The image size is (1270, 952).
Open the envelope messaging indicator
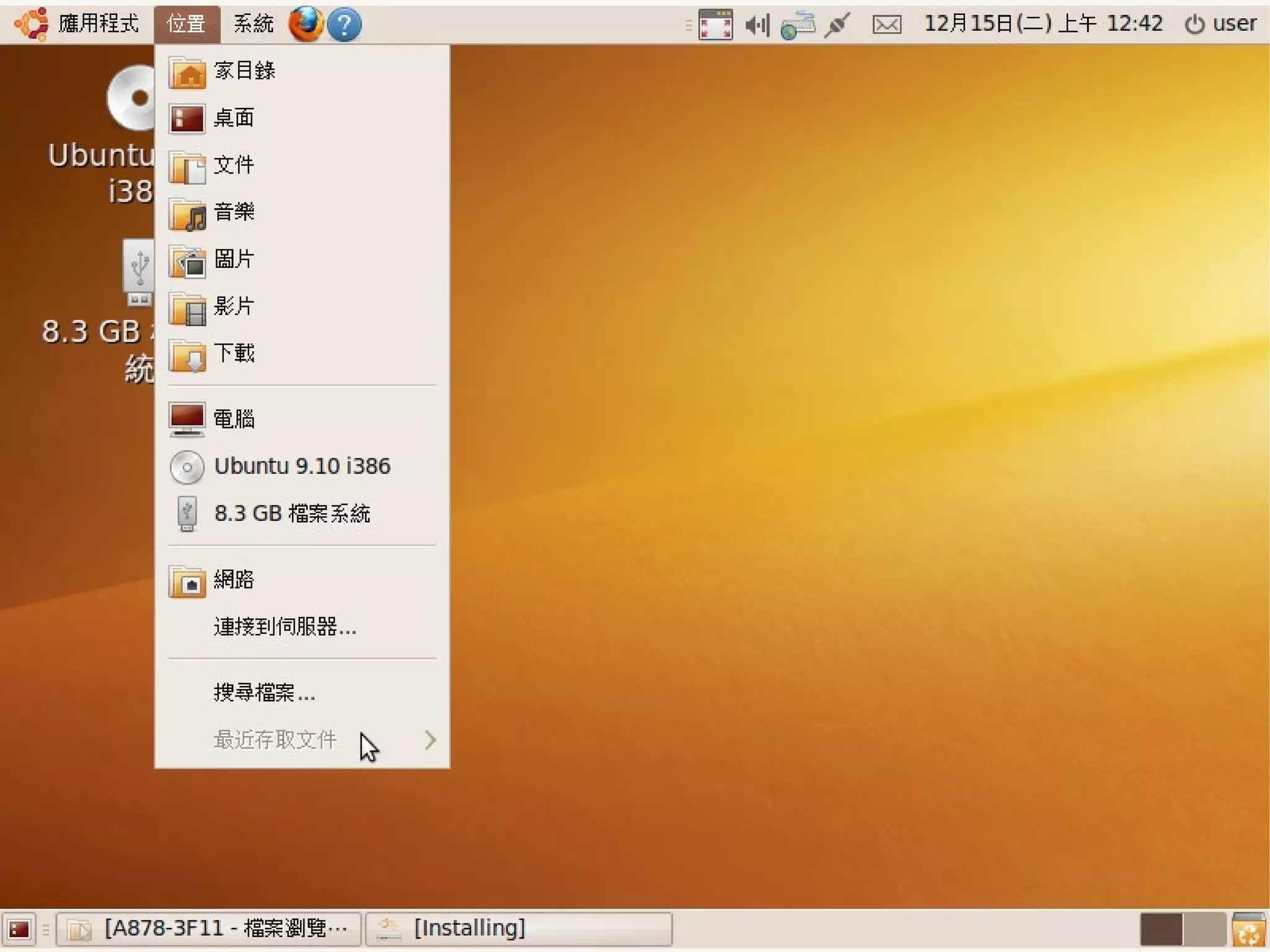tap(887, 25)
